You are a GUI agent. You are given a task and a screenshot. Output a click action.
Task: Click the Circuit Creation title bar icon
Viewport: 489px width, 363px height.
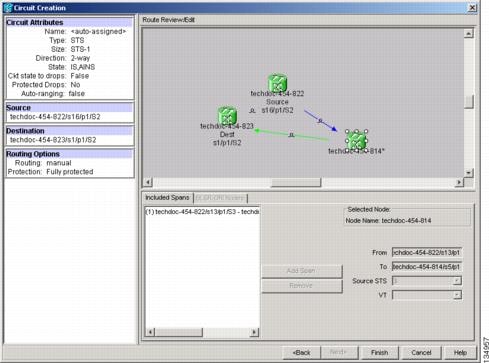pyautogui.click(x=8, y=7)
